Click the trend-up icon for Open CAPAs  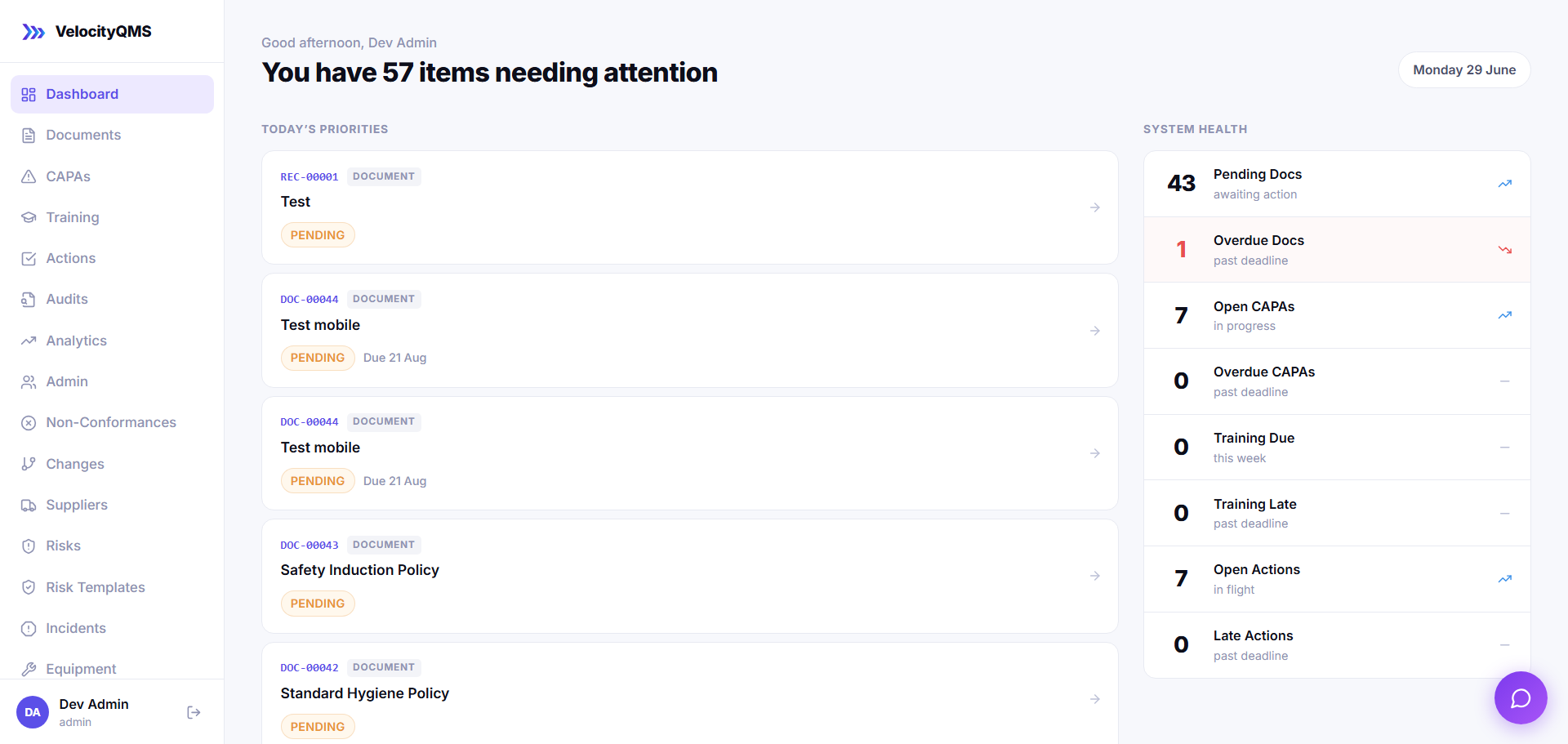coord(1505,315)
